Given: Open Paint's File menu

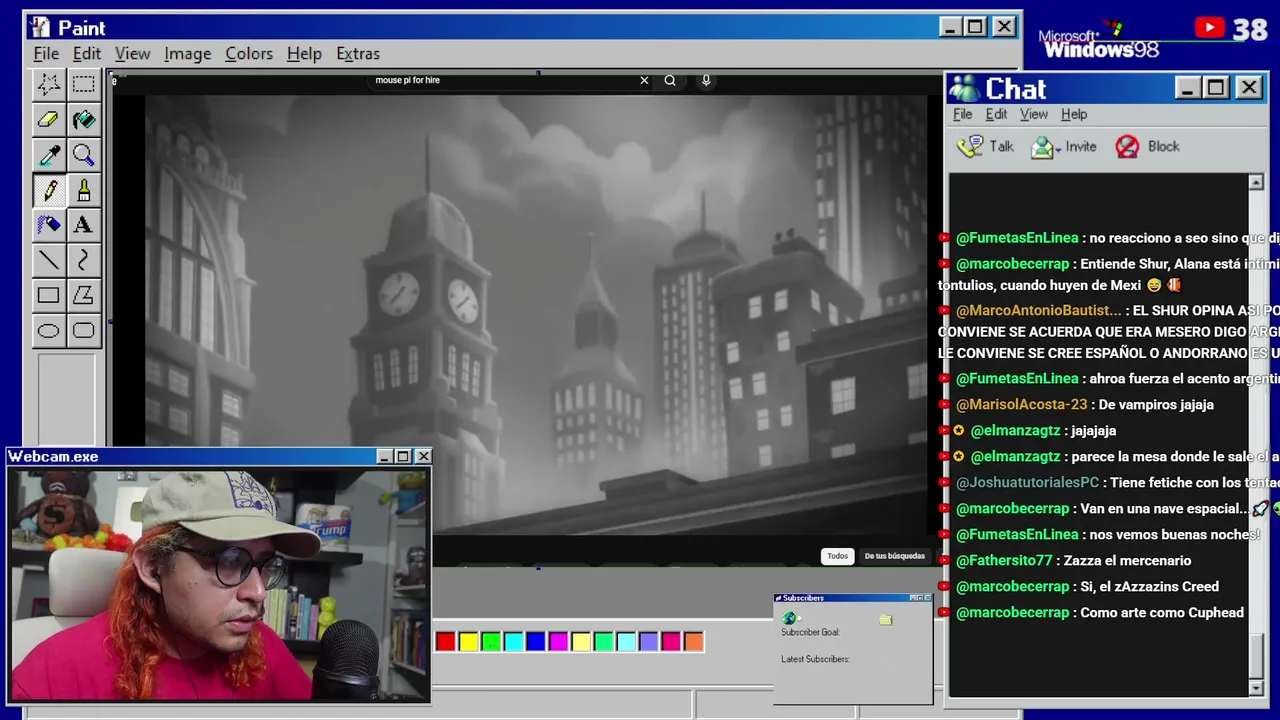Looking at the screenshot, I should pyautogui.click(x=46, y=53).
